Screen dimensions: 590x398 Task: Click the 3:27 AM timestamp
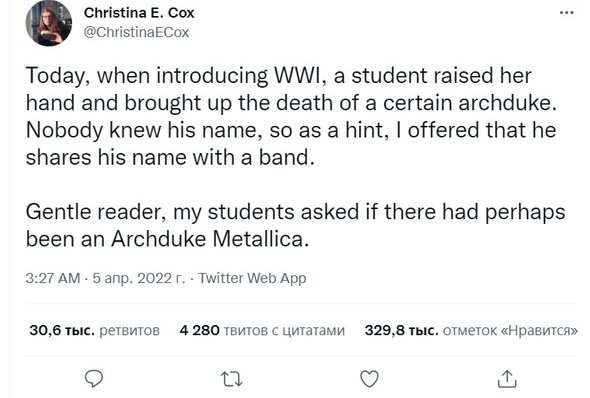(53, 278)
